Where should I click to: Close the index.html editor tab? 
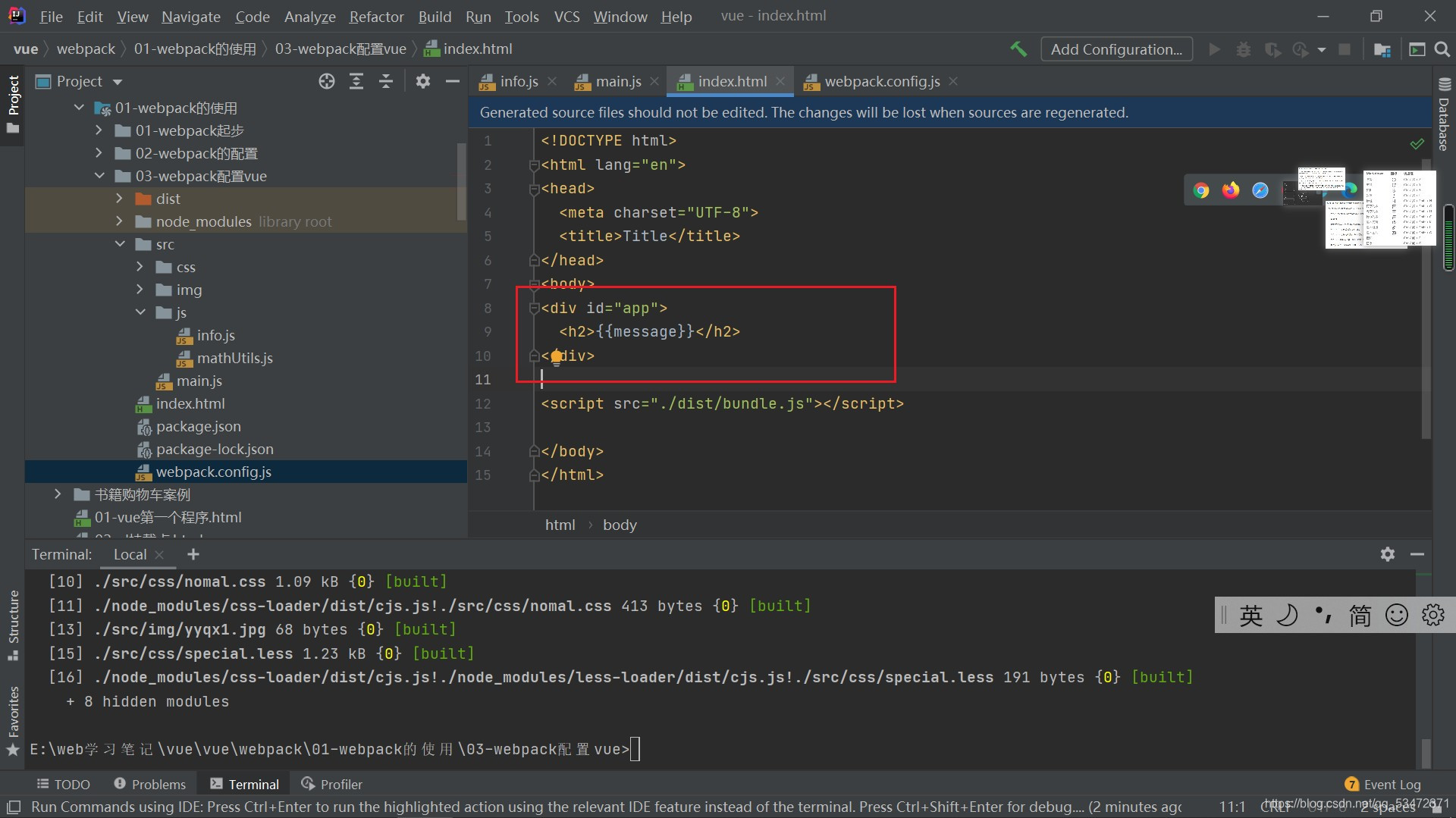coord(780,81)
